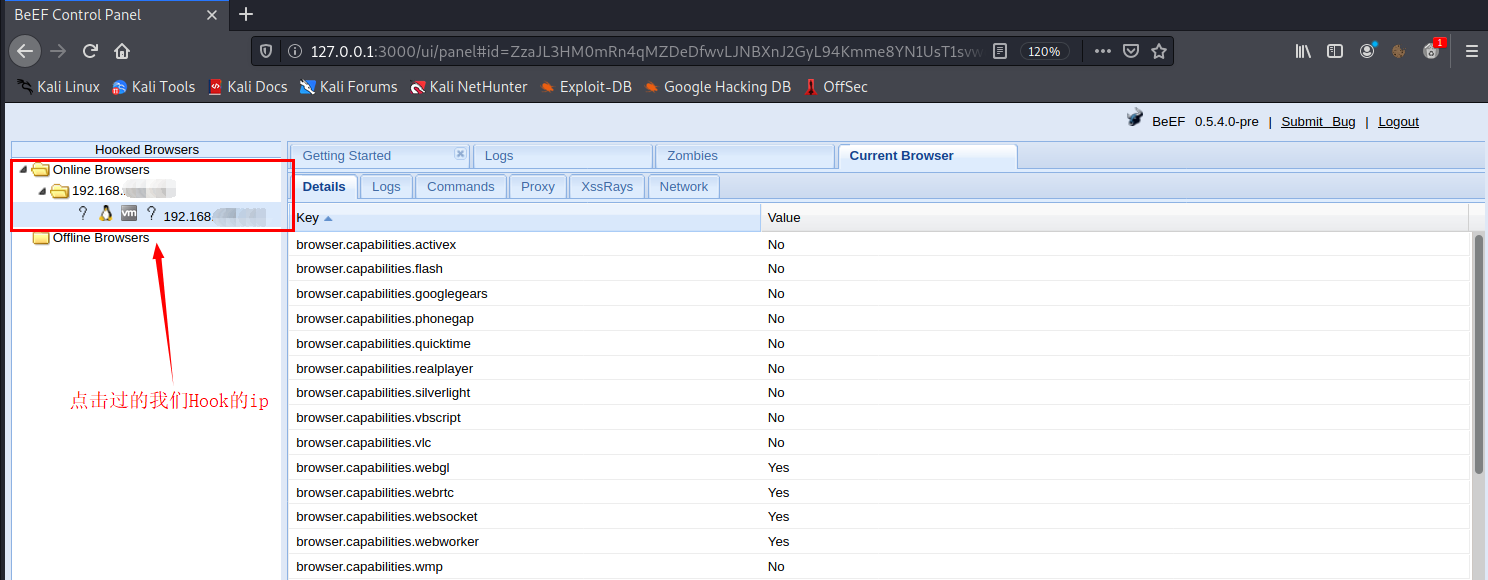Open Kali Docs bookmark
Image resolution: width=1488 pixels, height=580 pixels.
(247, 87)
